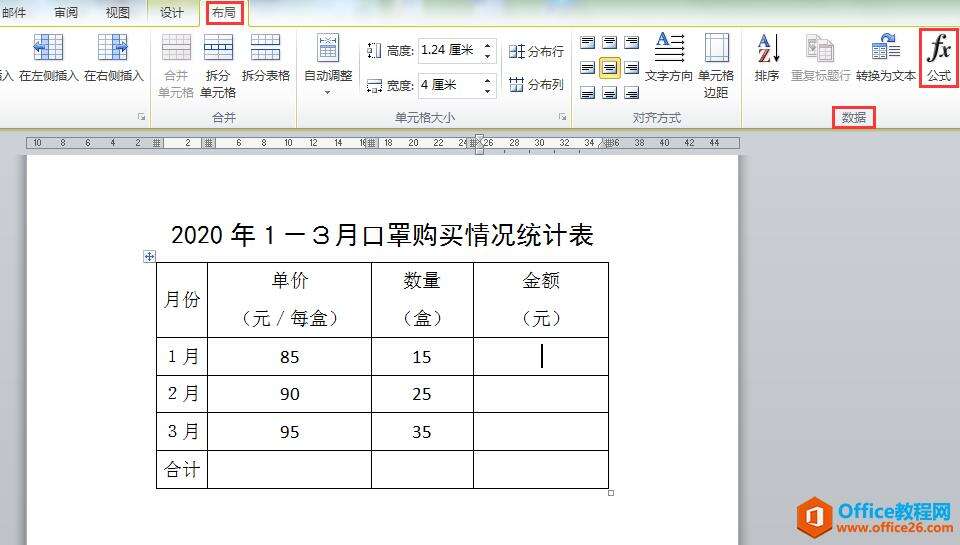Switch to Mailings (邮件) tab
The height and width of the screenshot is (545, 960).
[14, 12]
